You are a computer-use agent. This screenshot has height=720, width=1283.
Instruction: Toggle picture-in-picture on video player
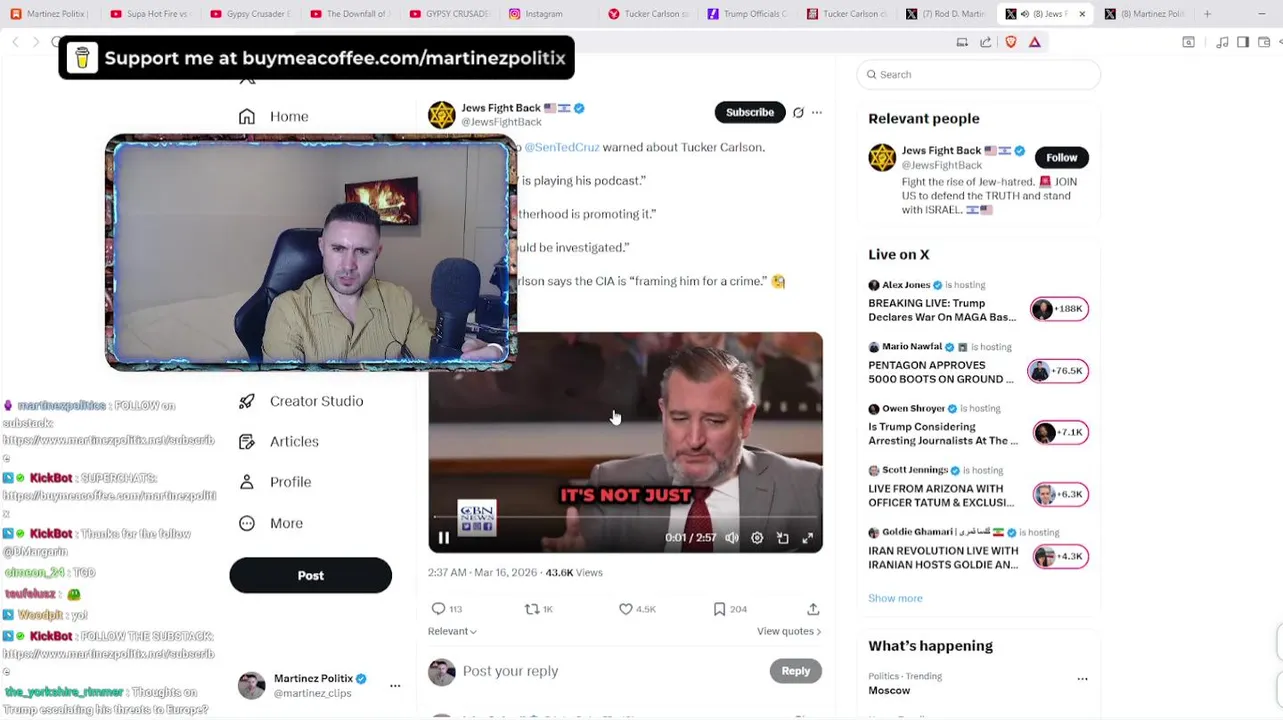783,538
